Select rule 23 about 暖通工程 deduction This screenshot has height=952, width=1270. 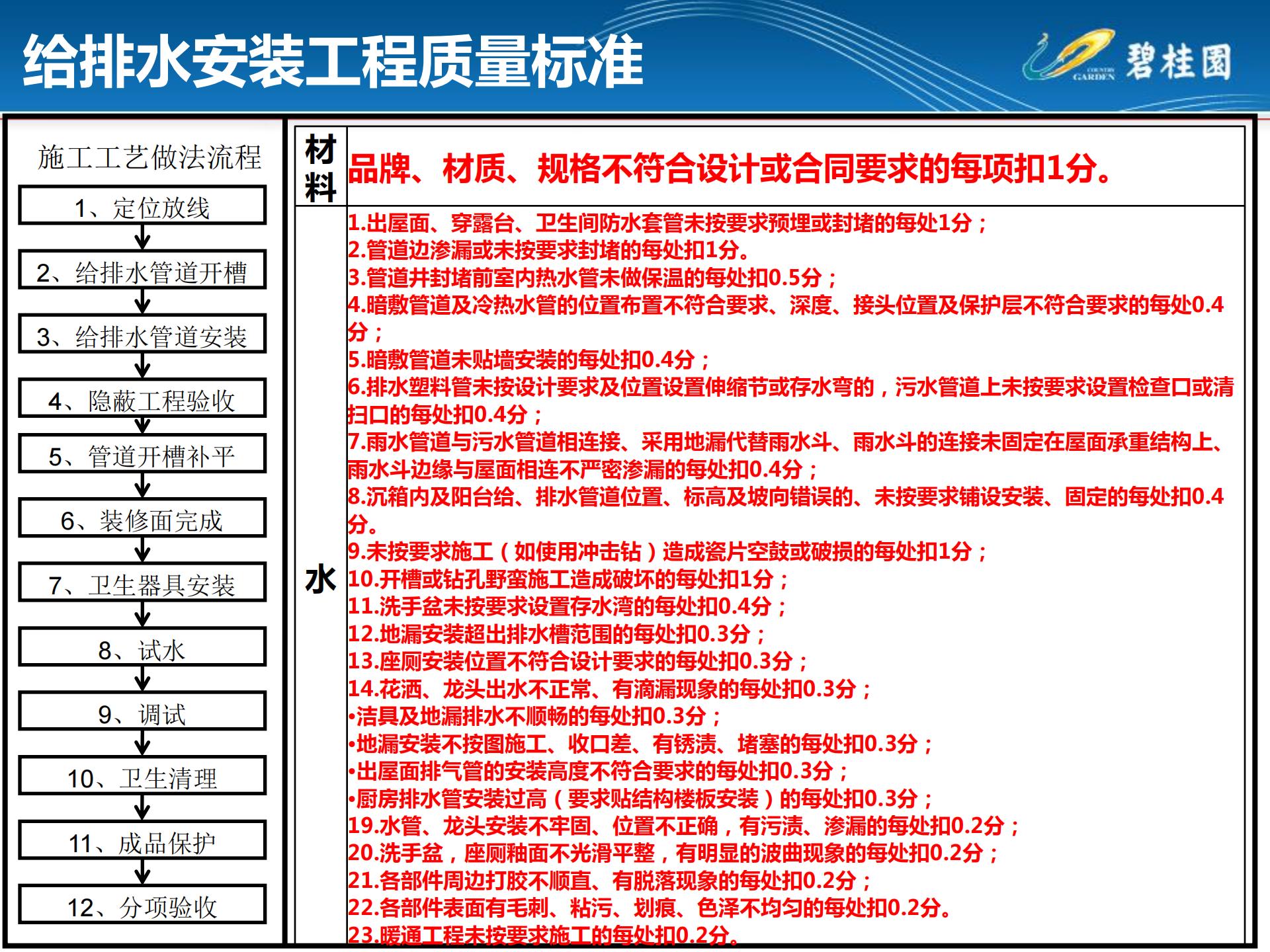point(542,932)
